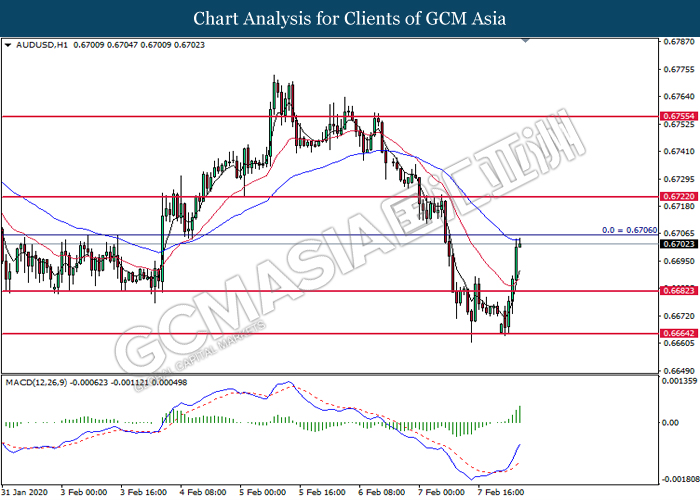Click the 0.67870 price axis value
Screen dimensions: 700x500
pyautogui.click(x=679, y=42)
